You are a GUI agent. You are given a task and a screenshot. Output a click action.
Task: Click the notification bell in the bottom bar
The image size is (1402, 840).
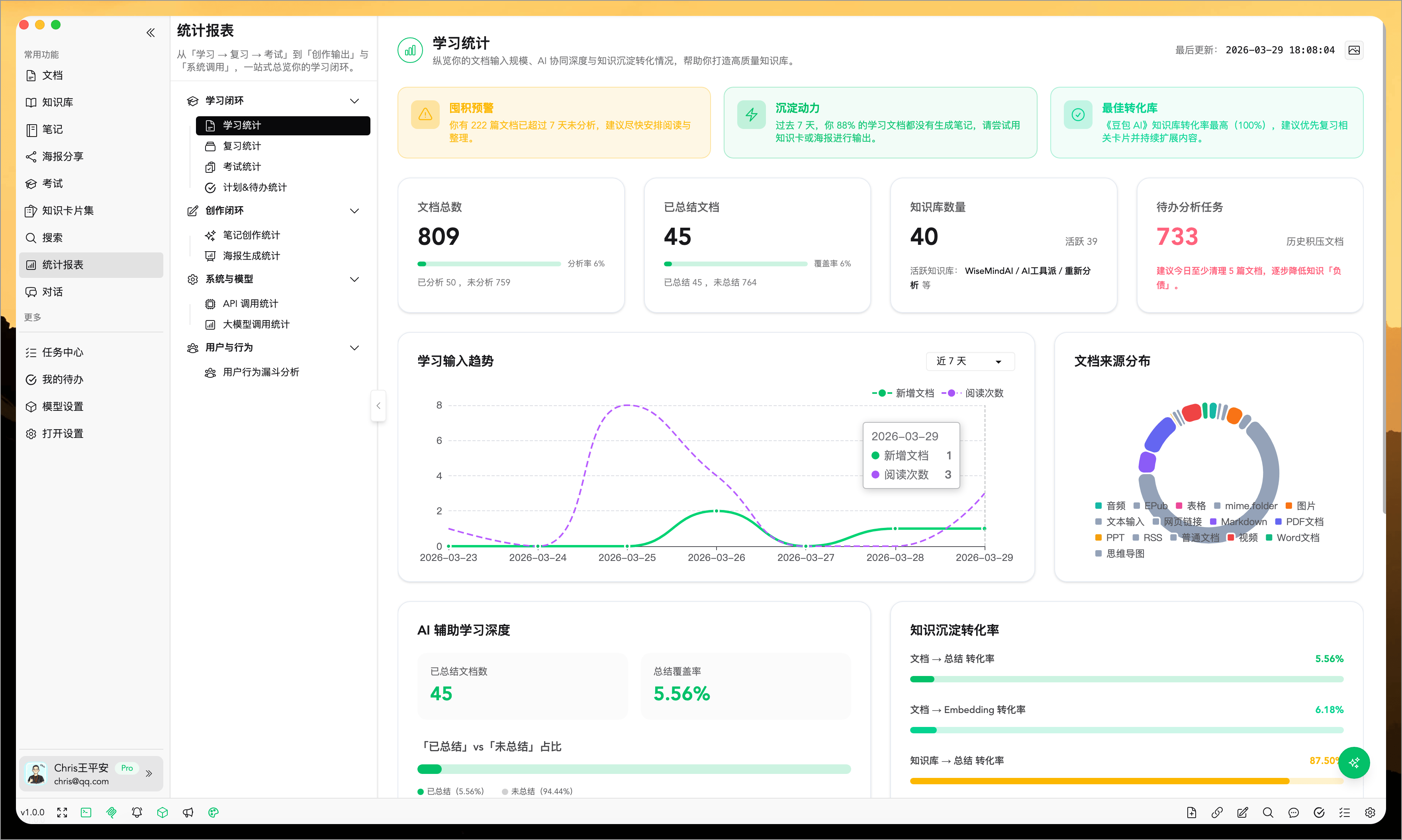[137, 812]
